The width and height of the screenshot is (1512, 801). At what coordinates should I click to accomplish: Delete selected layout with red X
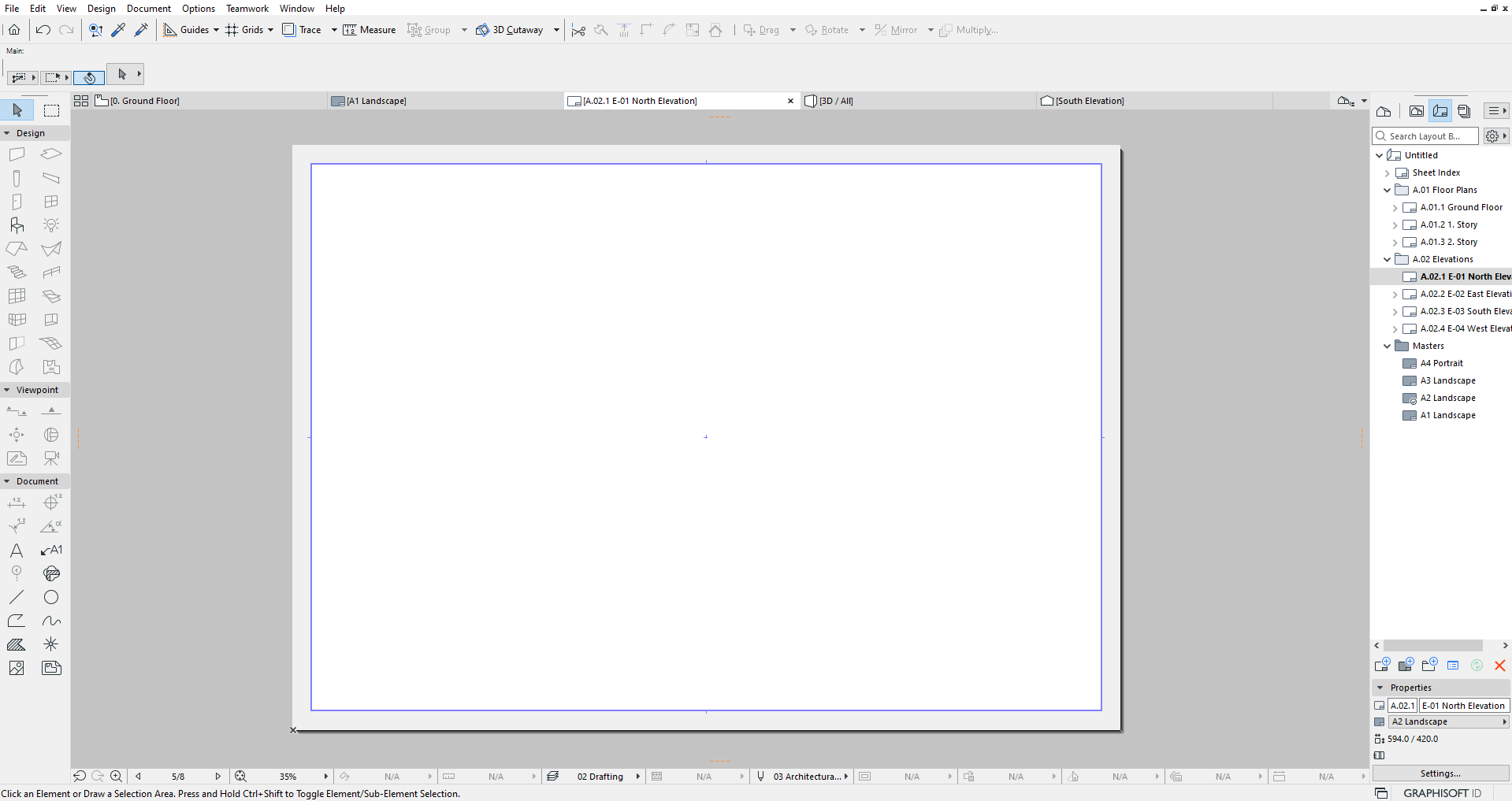coord(1499,666)
